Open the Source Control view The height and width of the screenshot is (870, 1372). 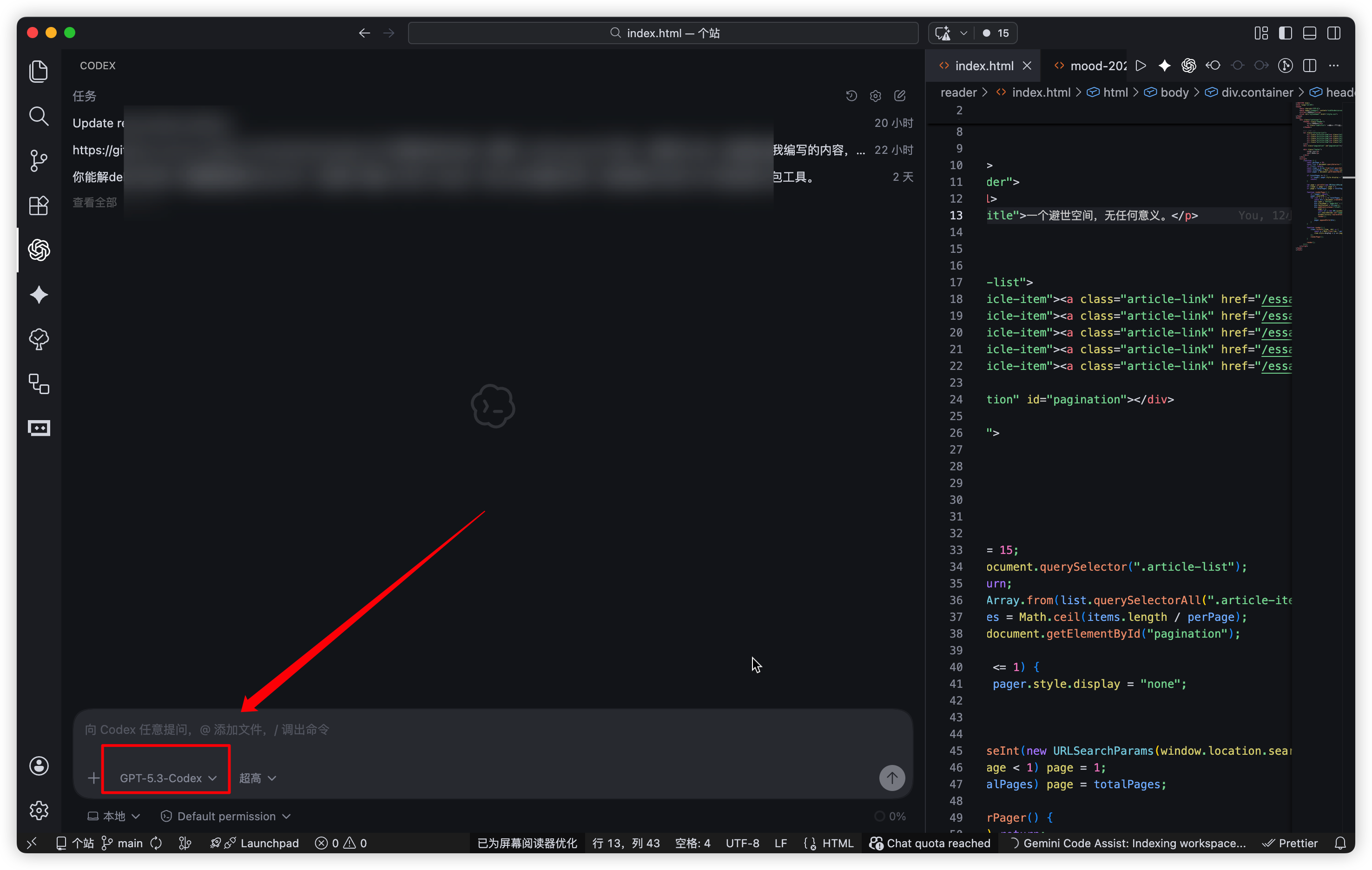pyautogui.click(x=39, y=161)
